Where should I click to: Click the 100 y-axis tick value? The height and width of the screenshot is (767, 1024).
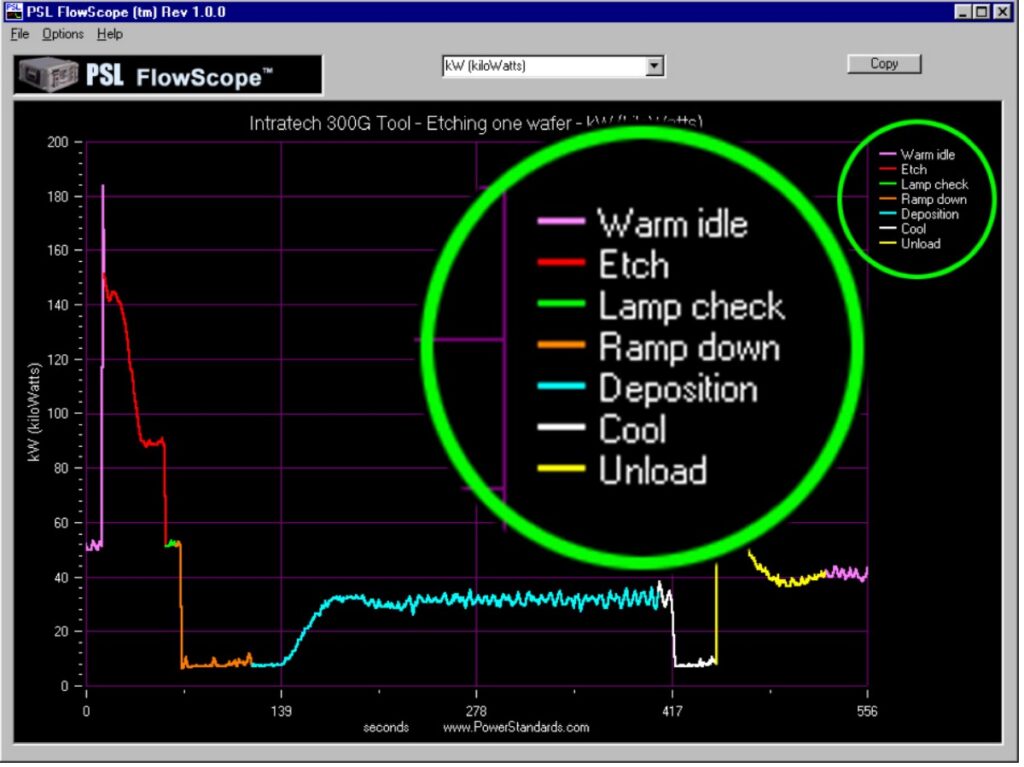pos(58,416)
